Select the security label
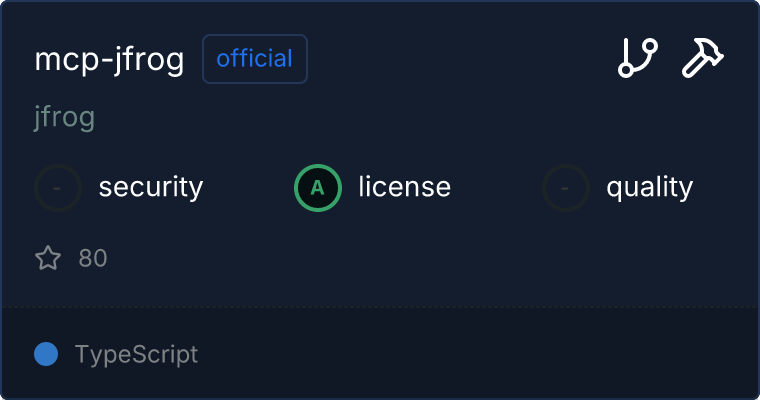This screenshot has width=760, height=400. pos(151,187)
